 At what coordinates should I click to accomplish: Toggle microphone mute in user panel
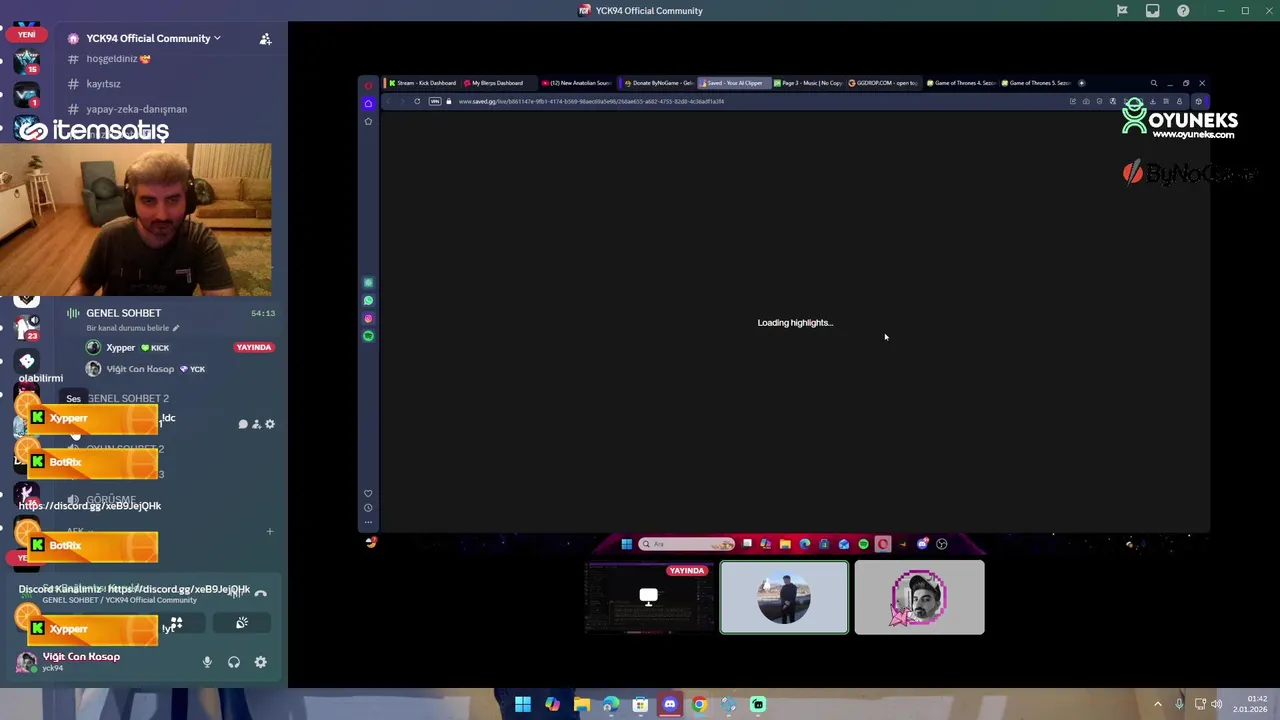pos(207,662)
